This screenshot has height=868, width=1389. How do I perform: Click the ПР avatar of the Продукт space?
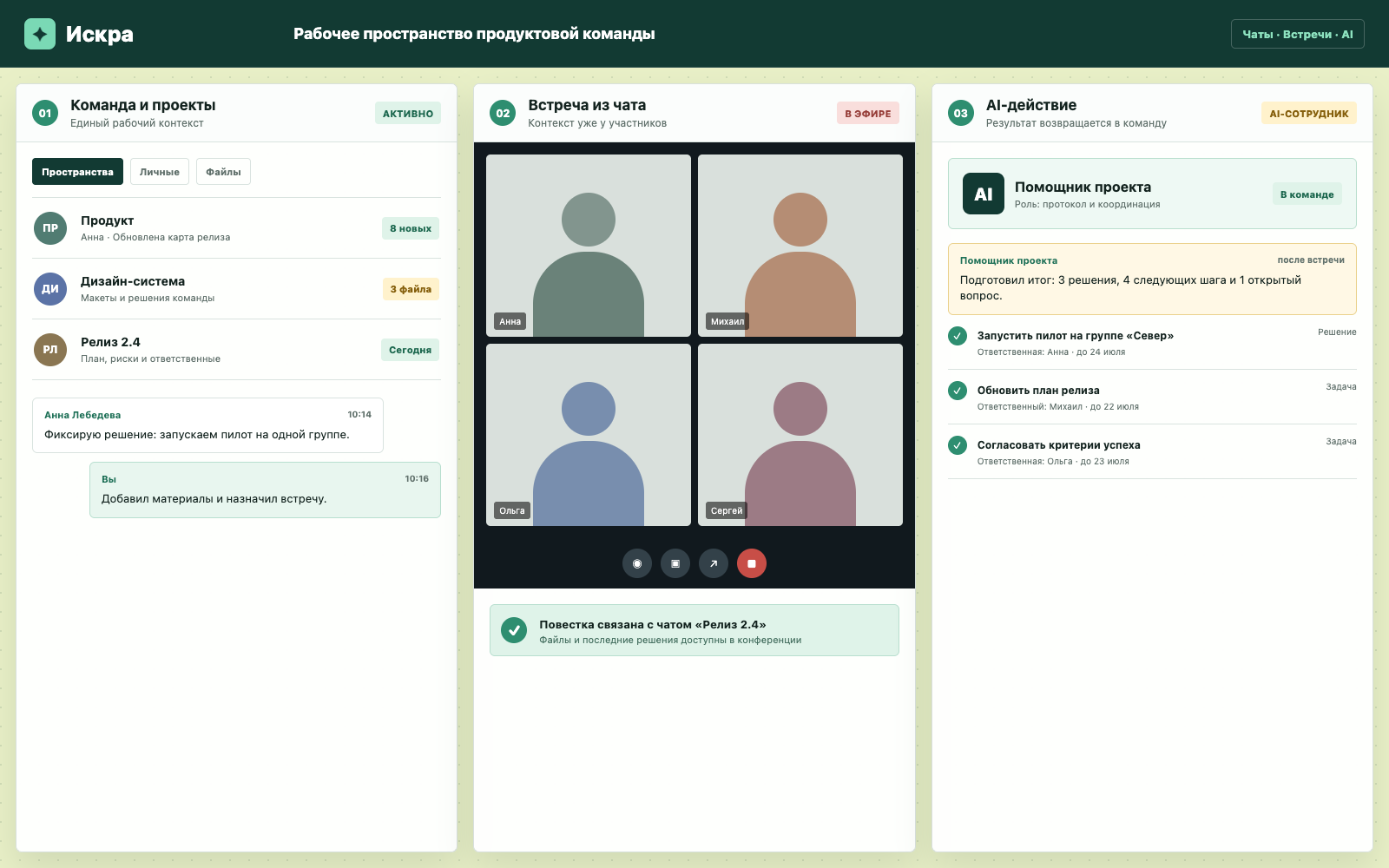pos(50,228)
